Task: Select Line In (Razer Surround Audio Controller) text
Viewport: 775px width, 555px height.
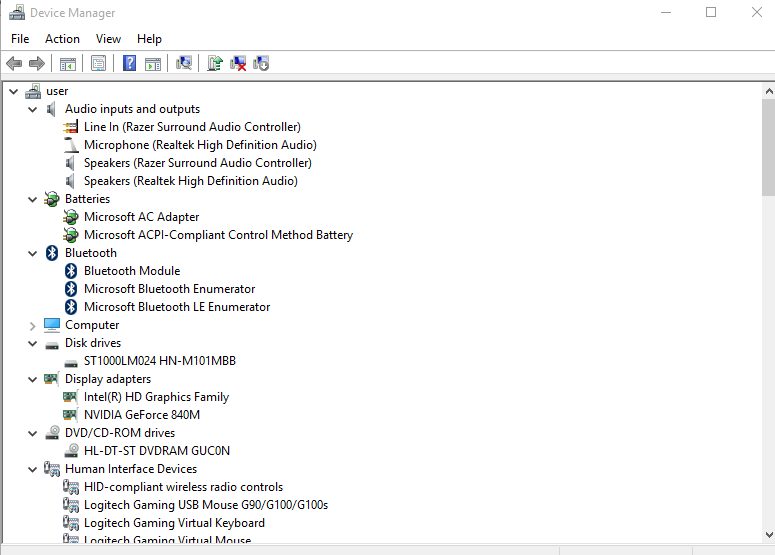Action: tap(192, 127)
